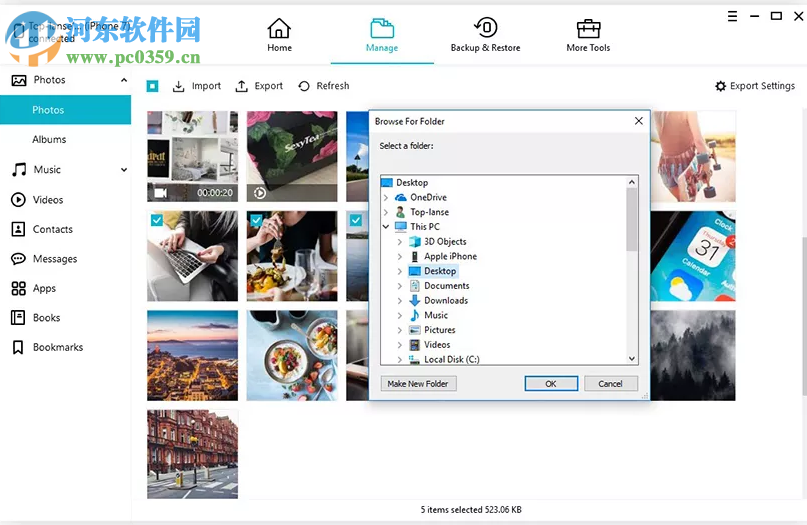The width and height of the screenshot is (807, 525).
Task: Expand the Top-lanse user node
Action: (x=385, y=212)
